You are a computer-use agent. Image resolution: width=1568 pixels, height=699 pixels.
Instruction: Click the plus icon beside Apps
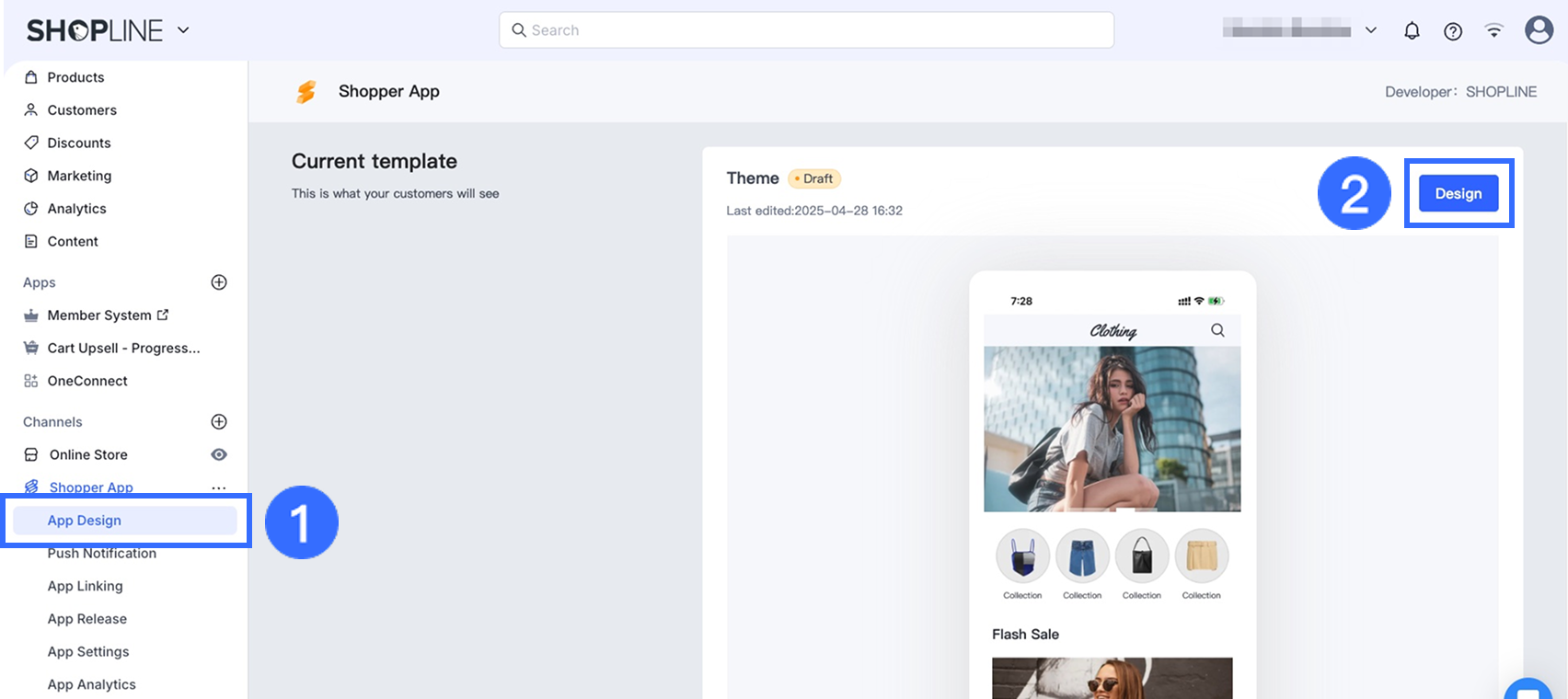point(219,282)
